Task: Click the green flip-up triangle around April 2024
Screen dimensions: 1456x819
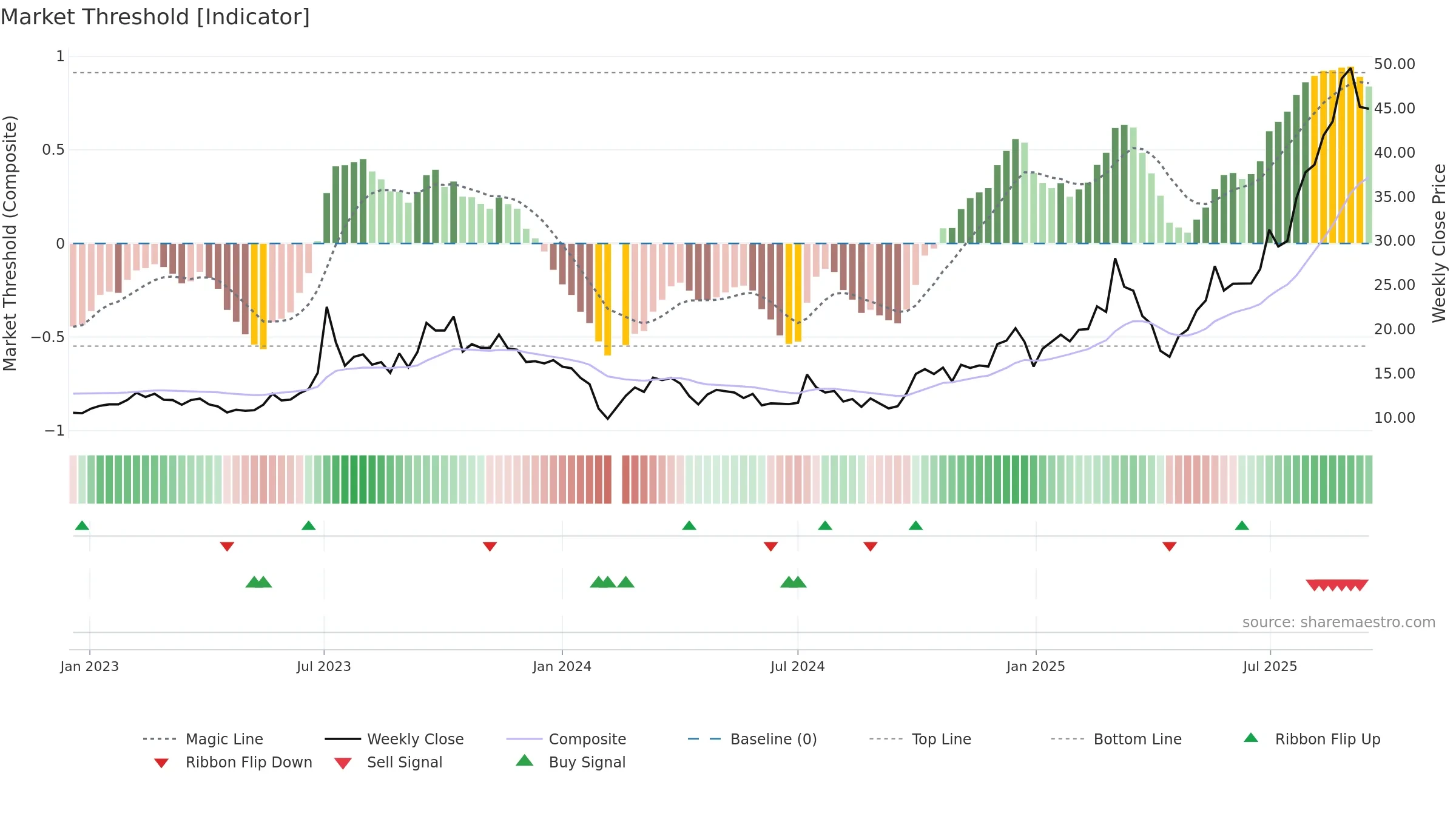Action: click(689, 525)
